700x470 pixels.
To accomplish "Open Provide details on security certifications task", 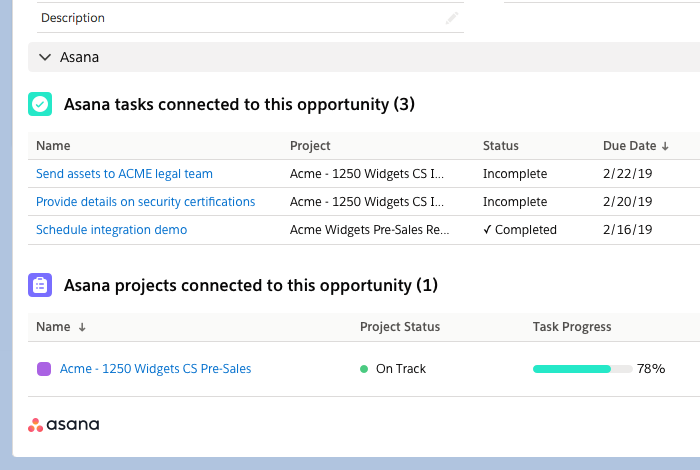I will coord(146,202).
